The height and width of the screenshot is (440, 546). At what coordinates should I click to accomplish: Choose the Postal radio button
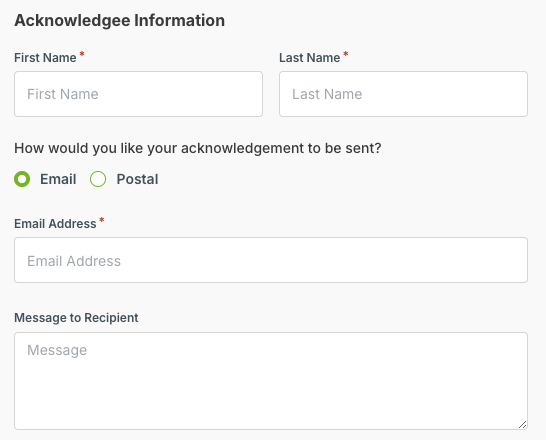click(98, 179)
